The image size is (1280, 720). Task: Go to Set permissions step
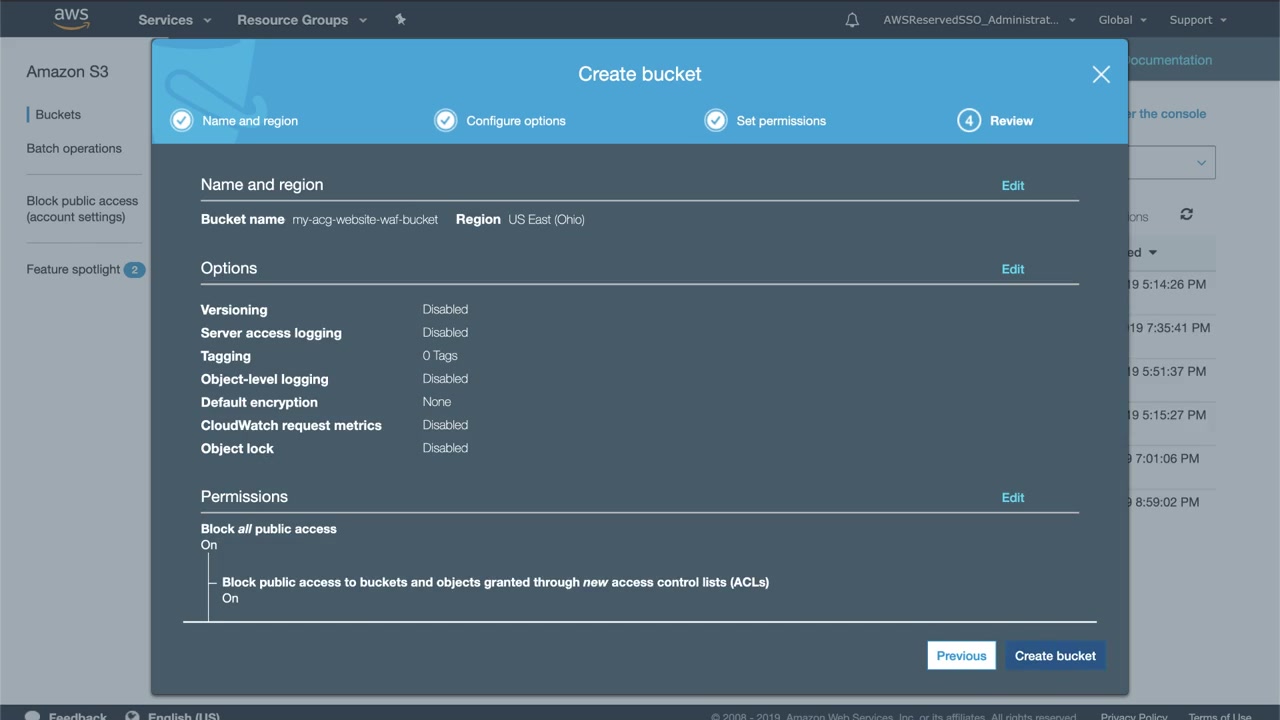[781, 121]
